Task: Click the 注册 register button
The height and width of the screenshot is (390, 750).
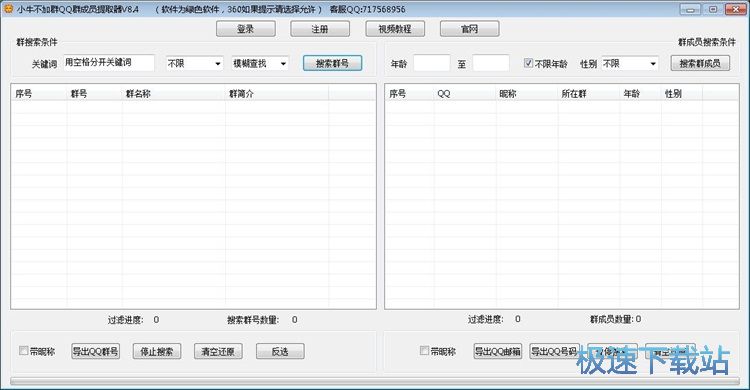Action: [x=320, y=29]
